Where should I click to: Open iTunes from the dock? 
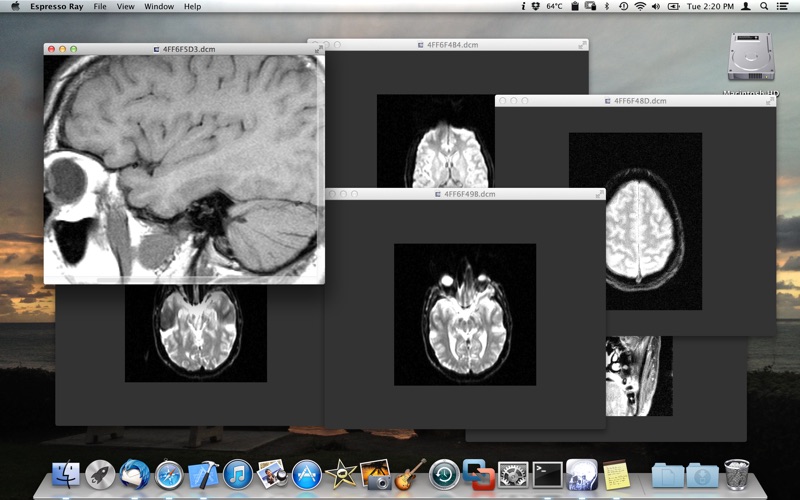[237, 474]
